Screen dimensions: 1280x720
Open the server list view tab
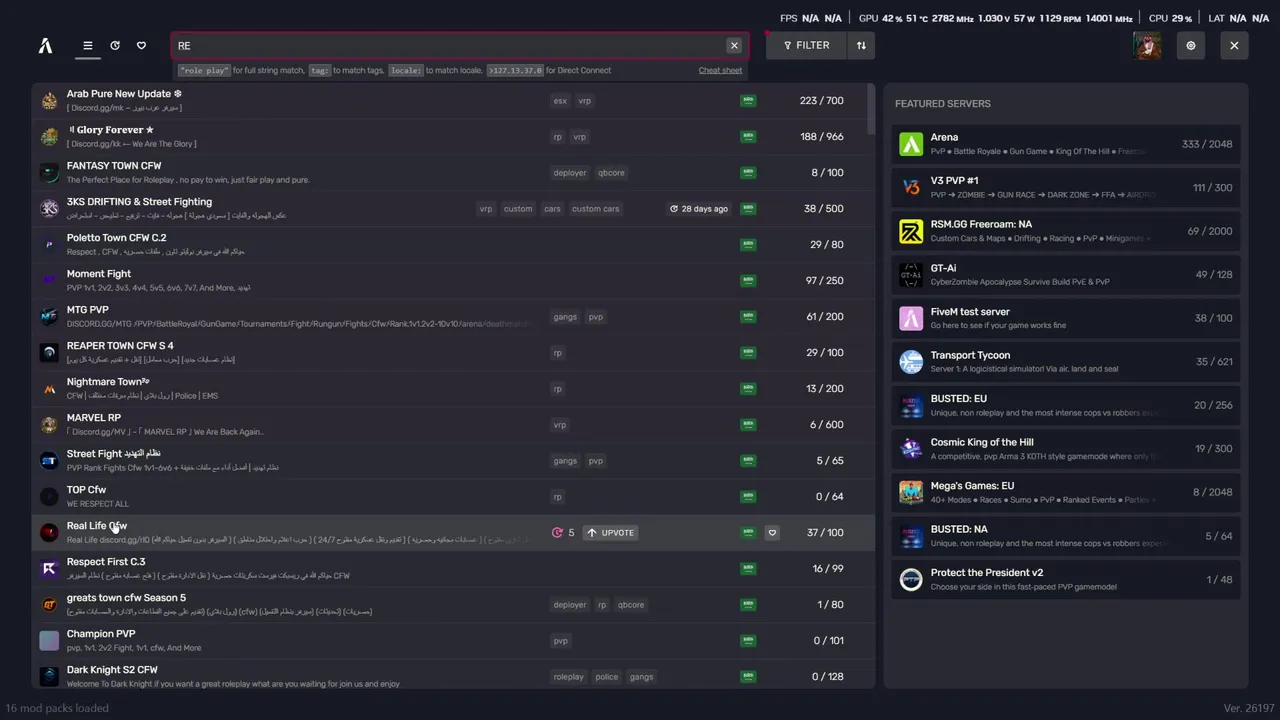coord(88,45)
